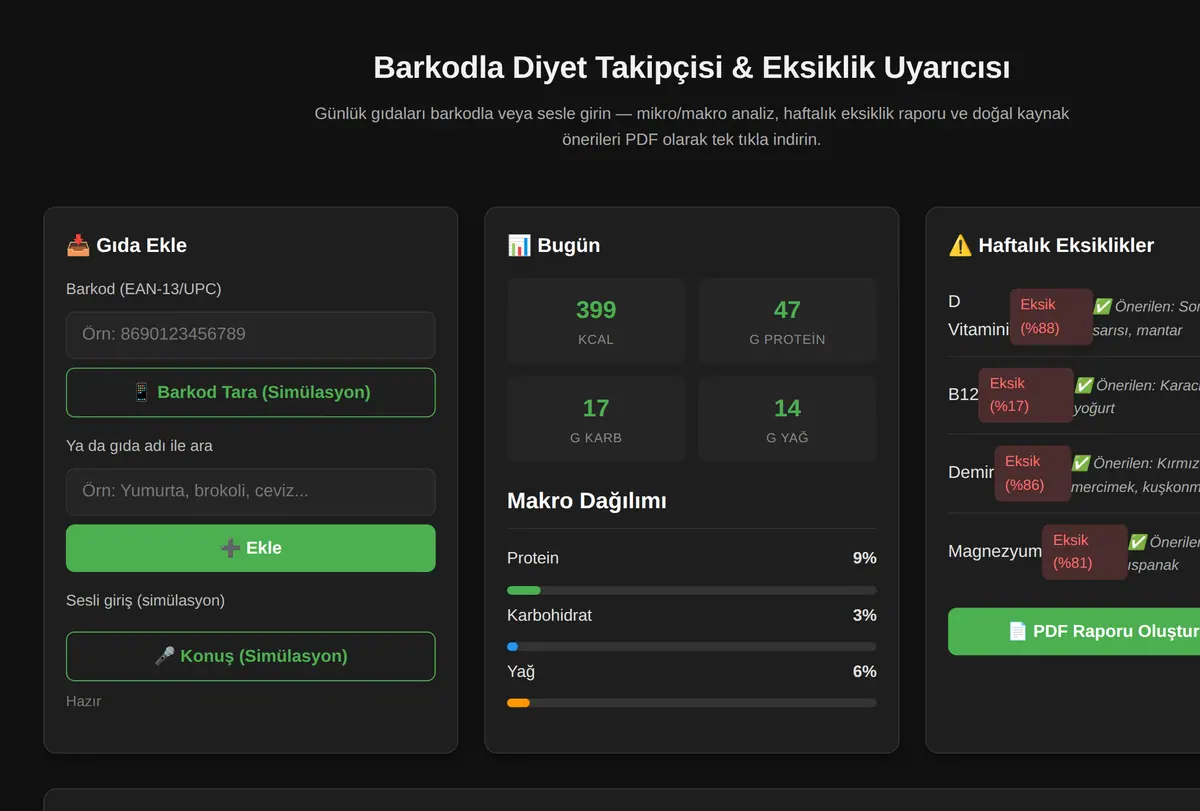Image resolution: width=1200 pixels, height=811 pixels.
Task: Click the chart icon beside Bugün
Action: (519, 245)
